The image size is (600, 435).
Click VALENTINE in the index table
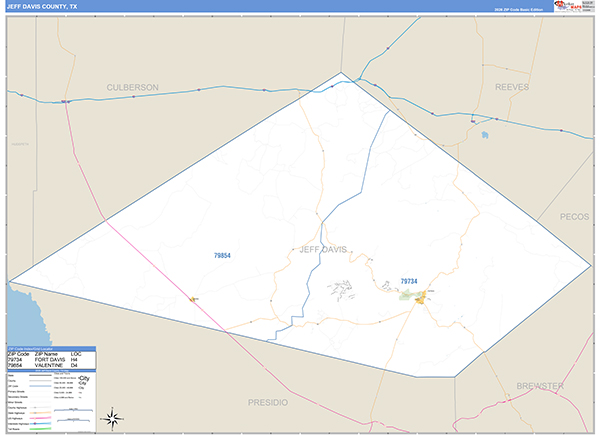(49, 365)
